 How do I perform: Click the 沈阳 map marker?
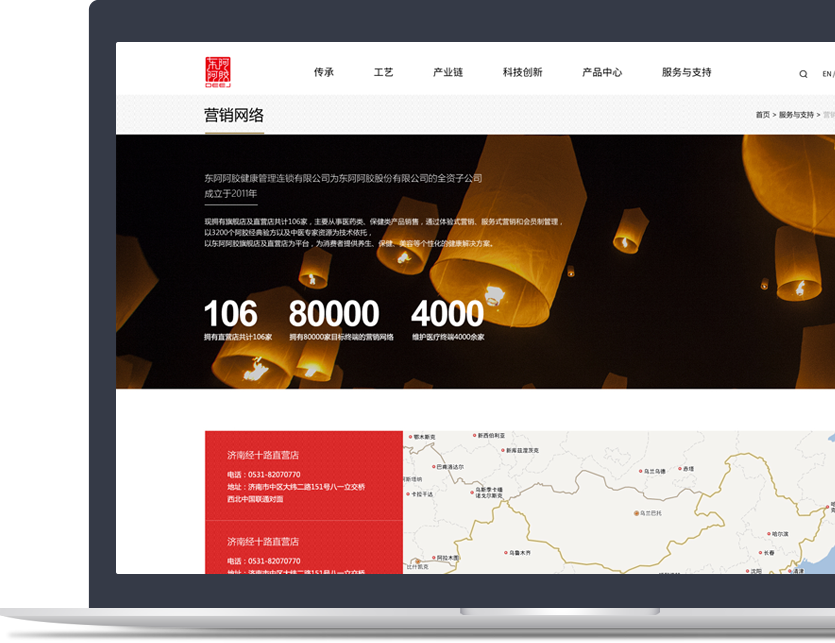click(x=748, y=571)
